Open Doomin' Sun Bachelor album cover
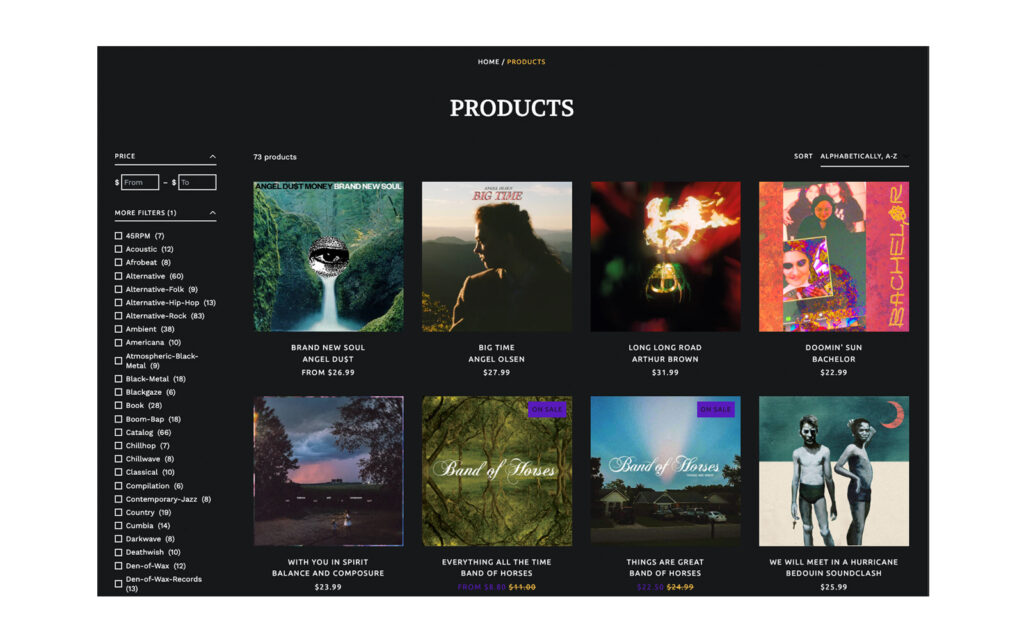1024x640 pixels. pos(834,257)
